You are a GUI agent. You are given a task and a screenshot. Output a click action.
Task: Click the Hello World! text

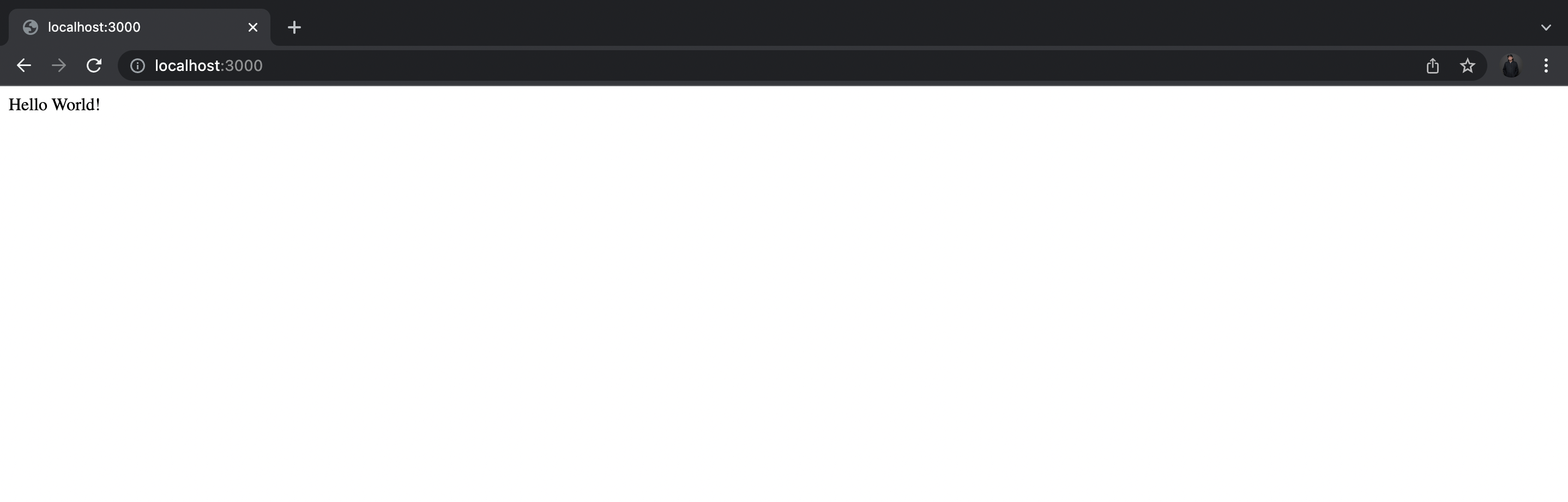coord(54,105)
